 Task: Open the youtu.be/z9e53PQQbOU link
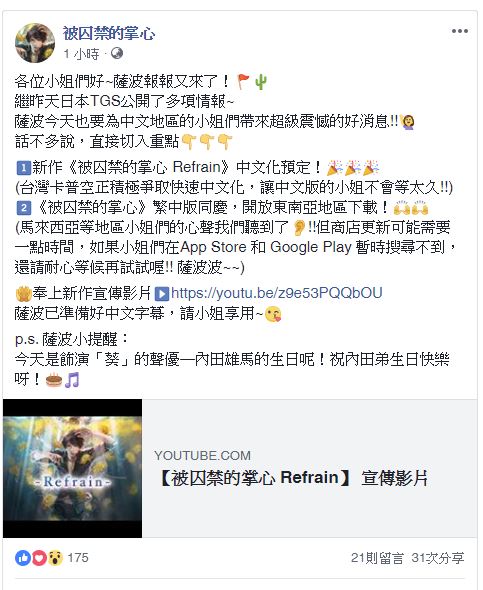pos(276,293)
